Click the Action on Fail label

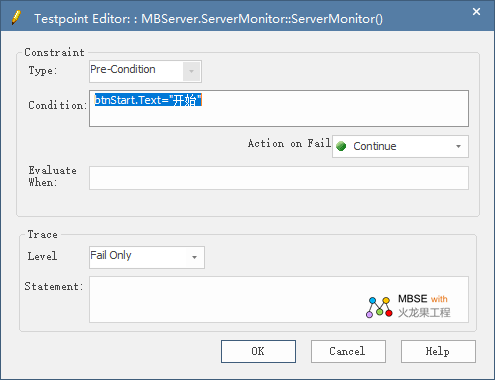coord(289,144)
